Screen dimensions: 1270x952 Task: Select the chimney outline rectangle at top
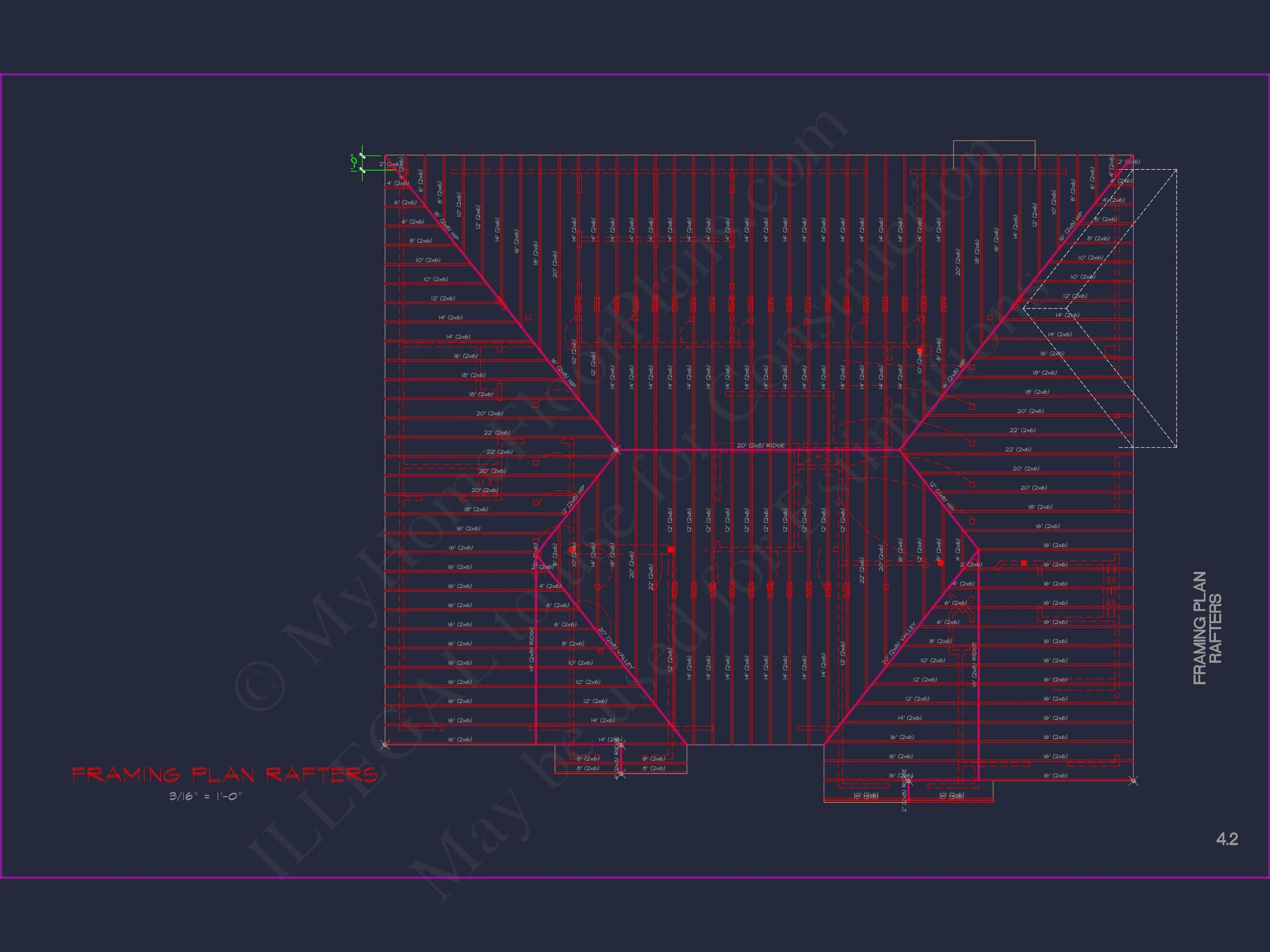point(994,142)
